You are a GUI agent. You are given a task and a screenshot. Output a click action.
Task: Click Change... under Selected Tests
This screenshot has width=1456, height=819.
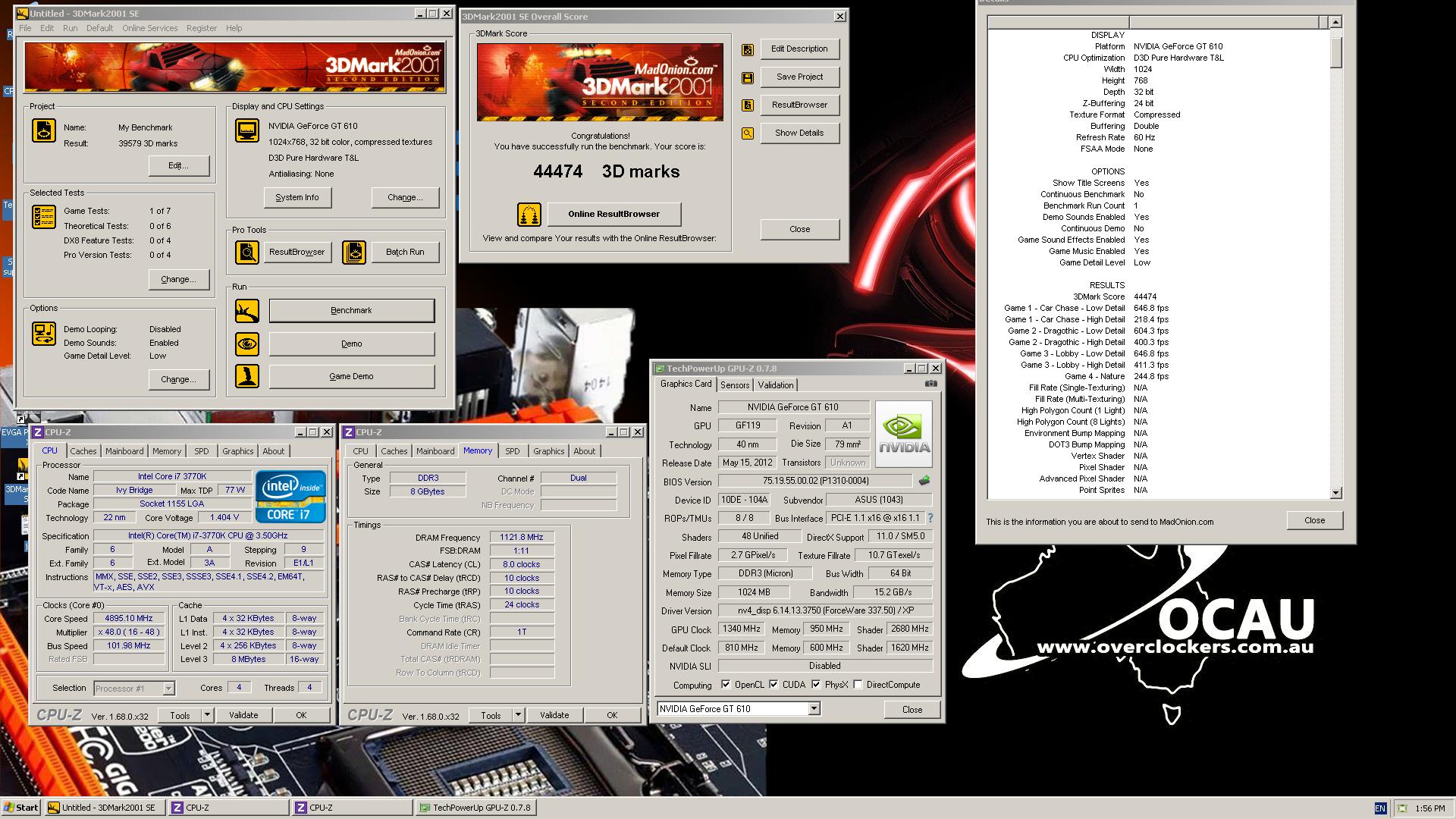(x=178, y=279)
